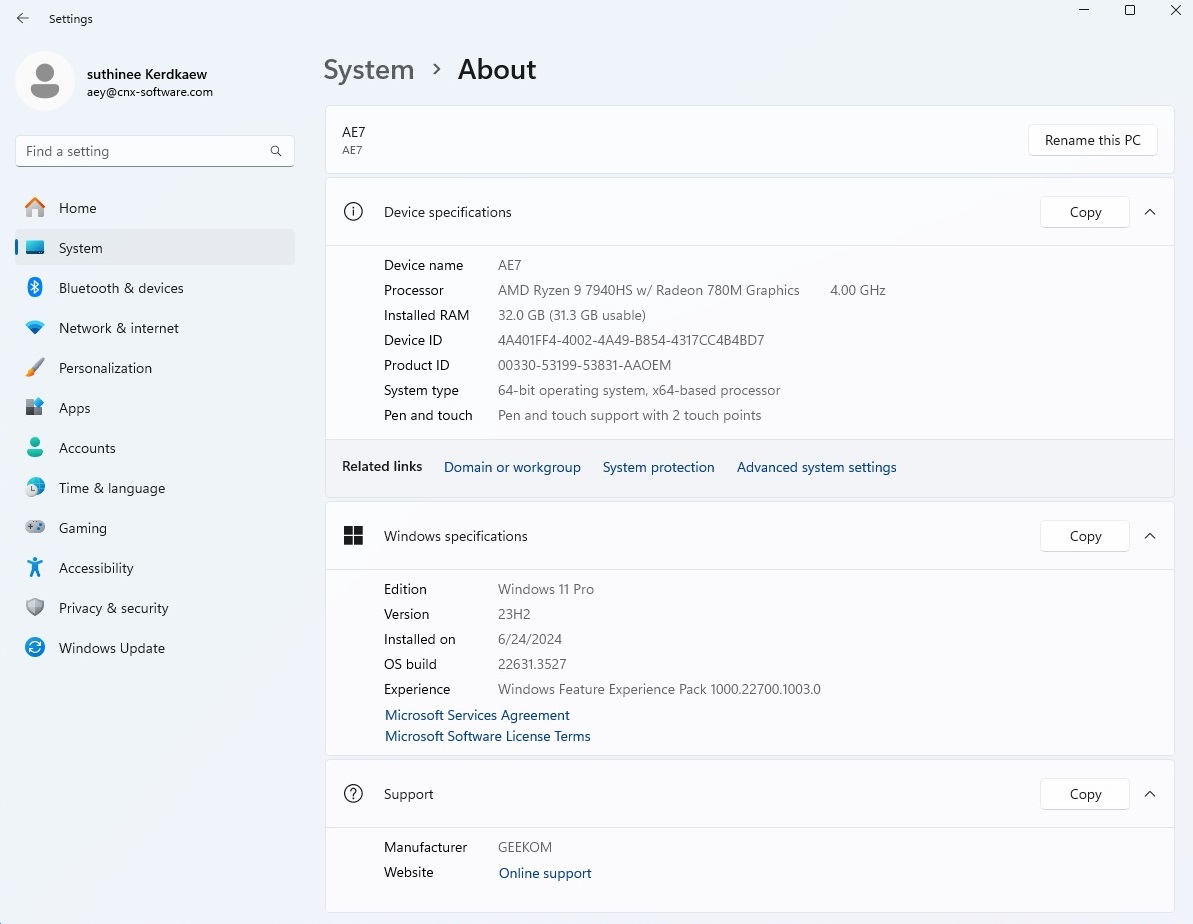Screen dimensions: 1193x924
Task: Click the Privacy & security shield icon
Action: [35, 607]
